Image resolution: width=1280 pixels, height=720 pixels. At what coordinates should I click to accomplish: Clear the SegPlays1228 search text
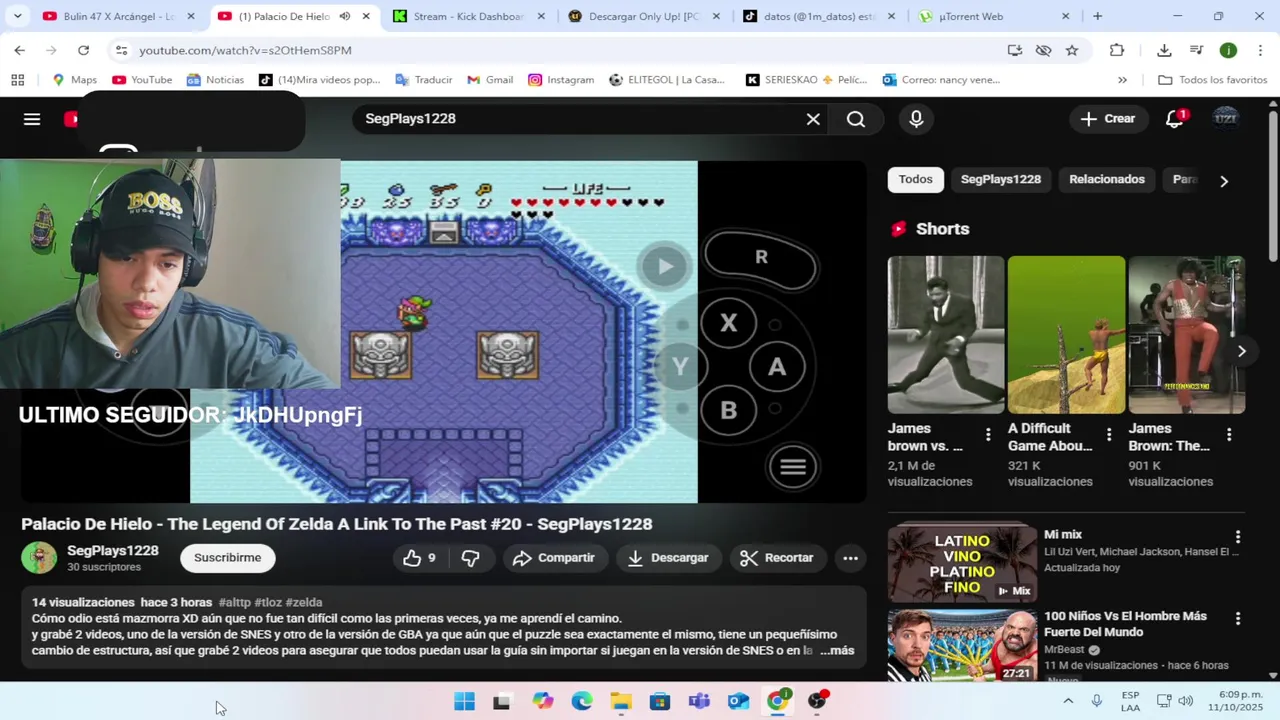click(x=813, y=119)
